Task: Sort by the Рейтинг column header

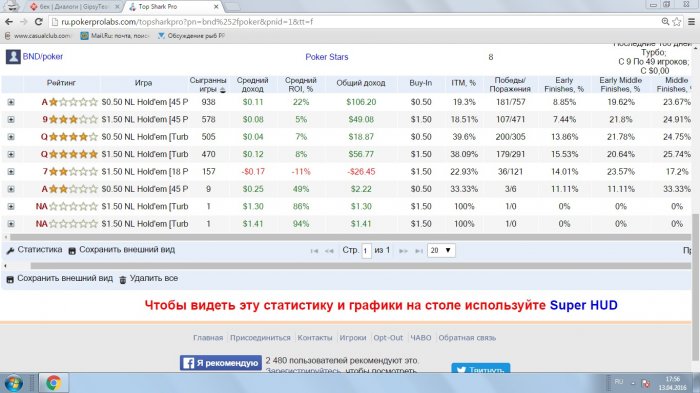Action: tap(61, 83)
